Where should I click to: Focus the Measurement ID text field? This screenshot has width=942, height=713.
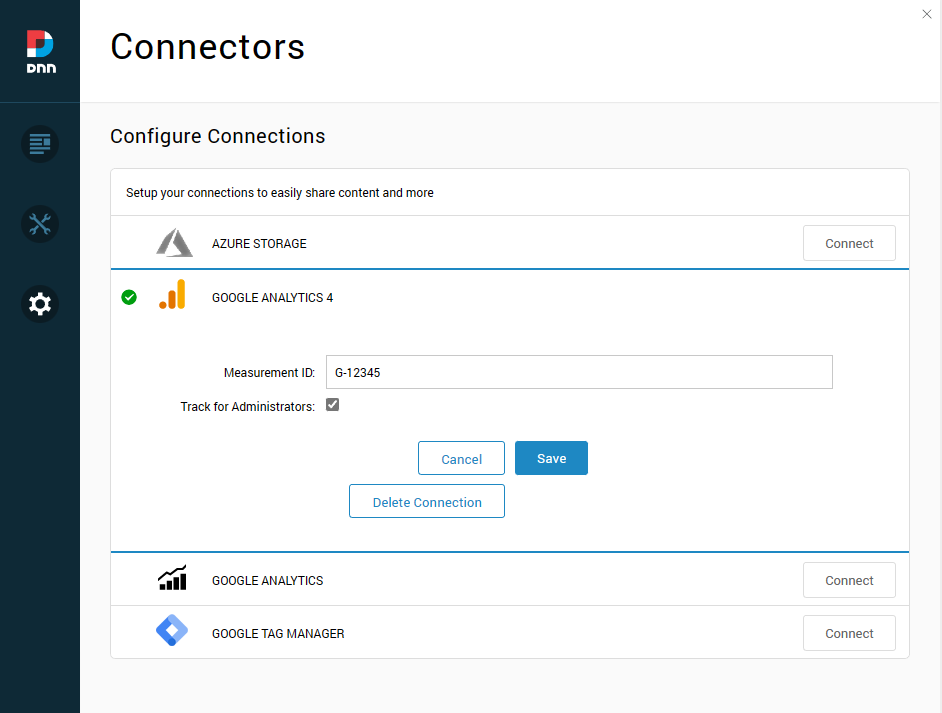(579, 372)
